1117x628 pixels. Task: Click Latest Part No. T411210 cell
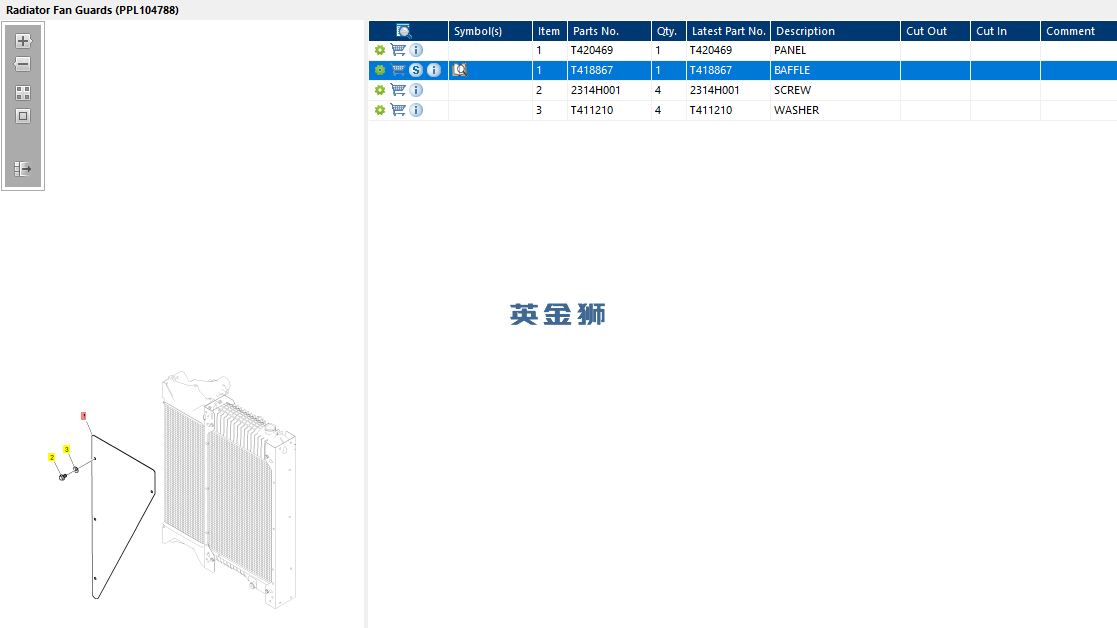tap(728, 110)
